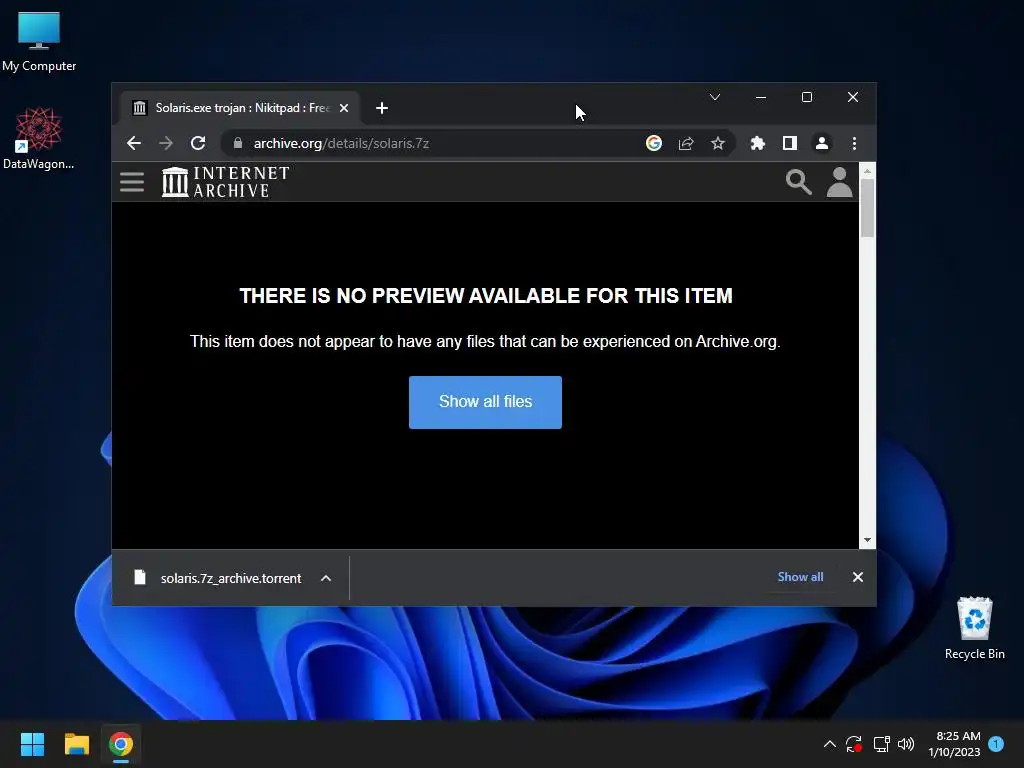Click the Chrome taskbar icon
Image resolution: width=1024 pixels, height=768 pixels.
[x=121, y=744]
